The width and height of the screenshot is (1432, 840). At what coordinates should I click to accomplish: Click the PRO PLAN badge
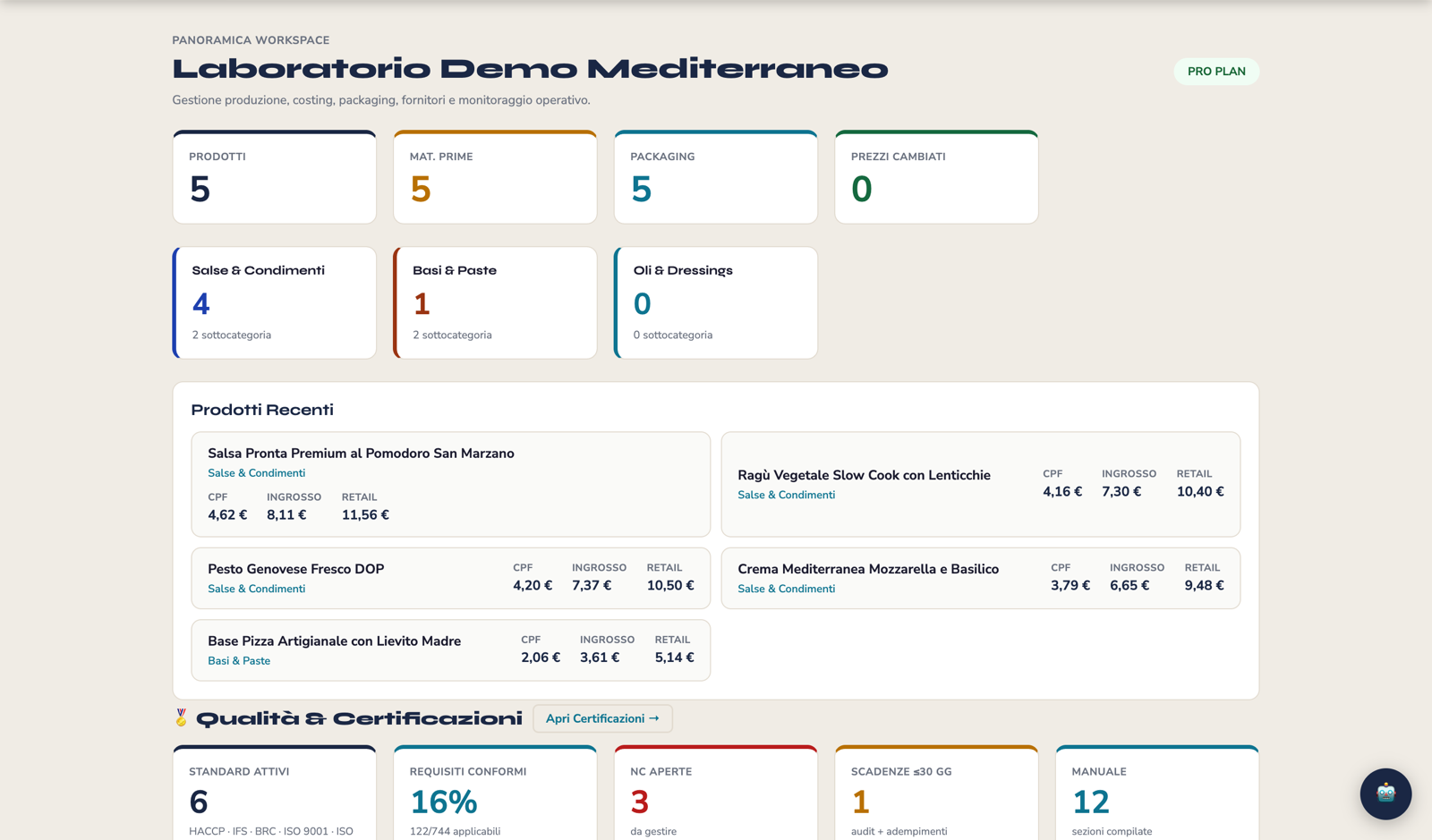click(x=1216, y=72)
